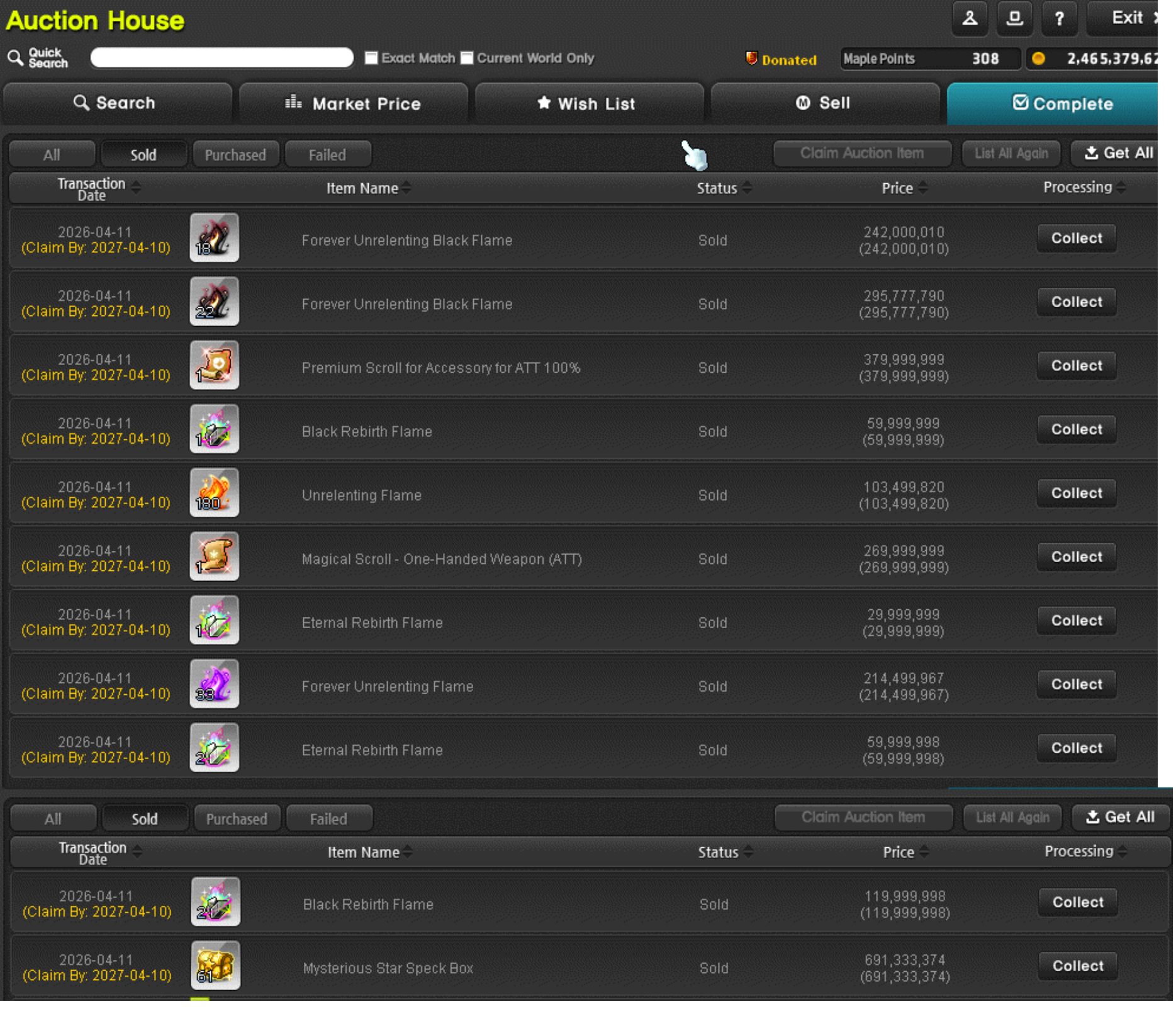Select the item icon priced 119,999,998
The height and width of the screenshot is (1009, 1176).
coord(216,902)
